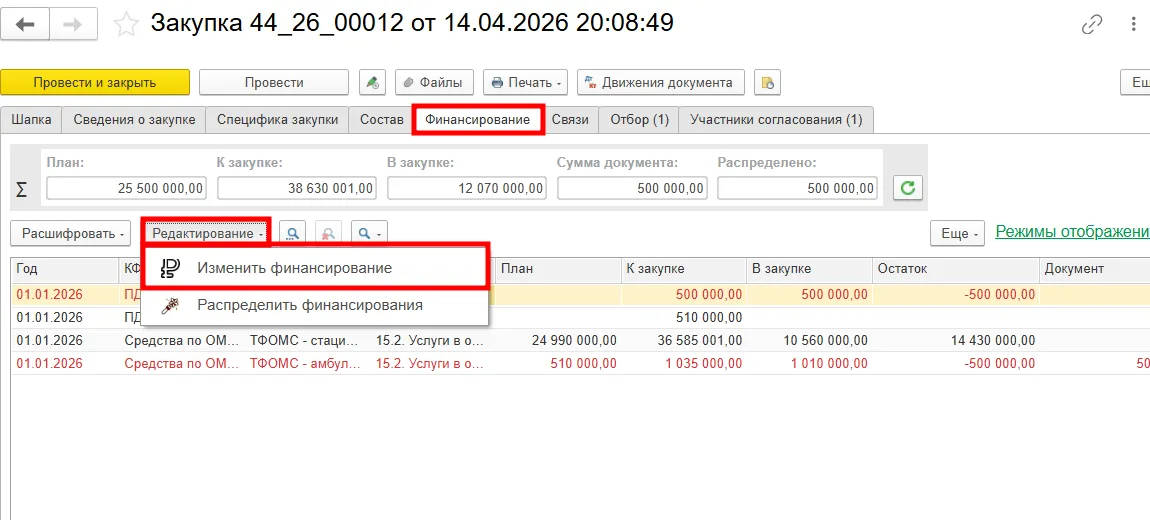This screenshot has height=520, width=1150.
Task: Switch to the Шапка tab
Action: click(x=32, y=120)
